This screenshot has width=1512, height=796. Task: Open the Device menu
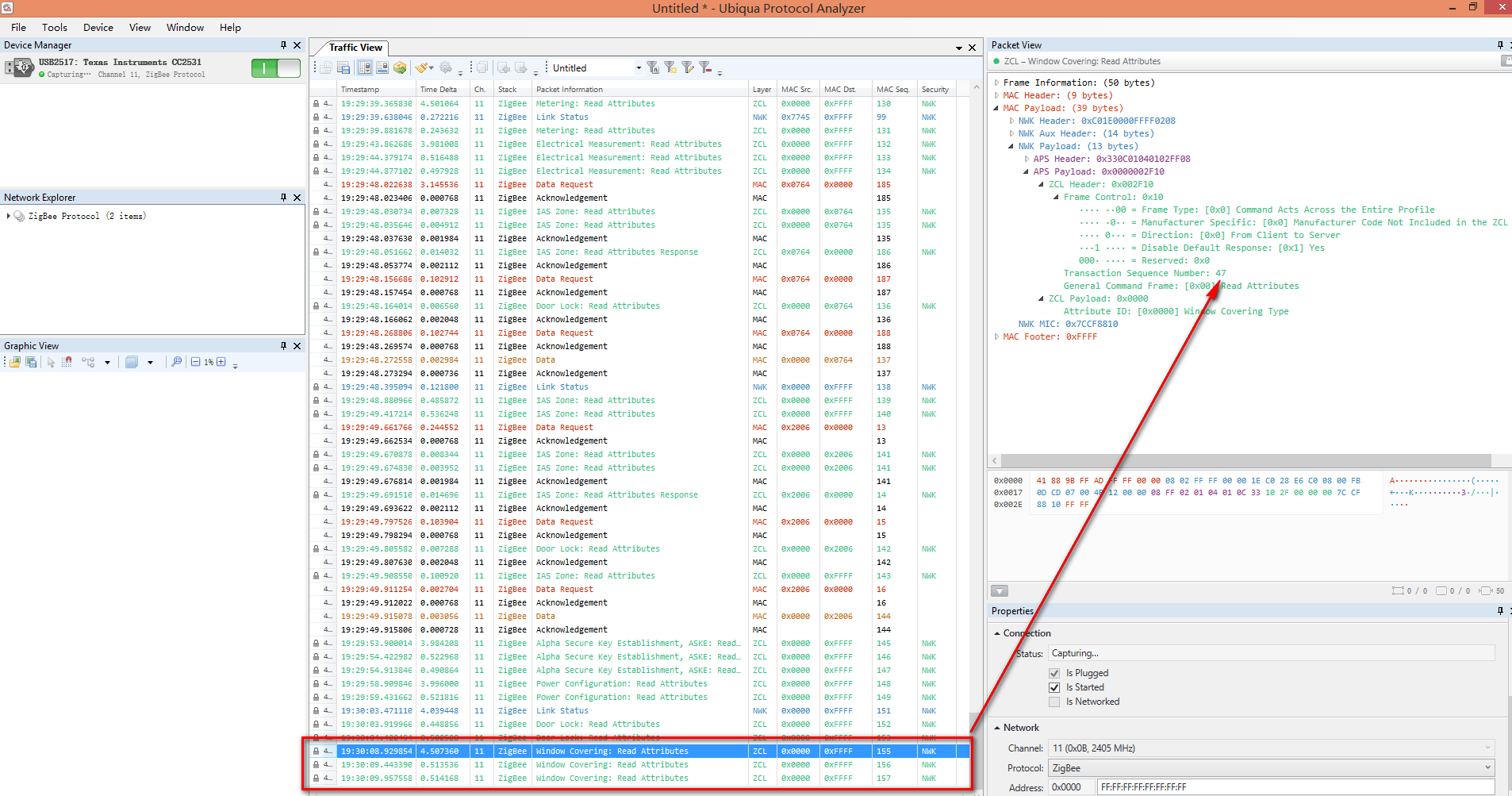(98, 28)
